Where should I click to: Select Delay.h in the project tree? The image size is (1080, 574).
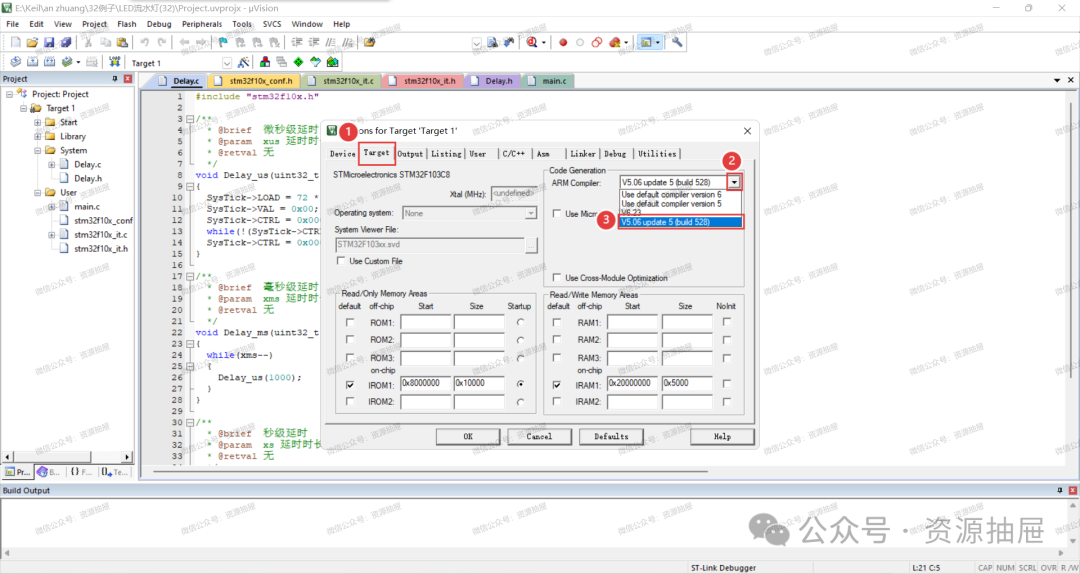tap(87, 178)
